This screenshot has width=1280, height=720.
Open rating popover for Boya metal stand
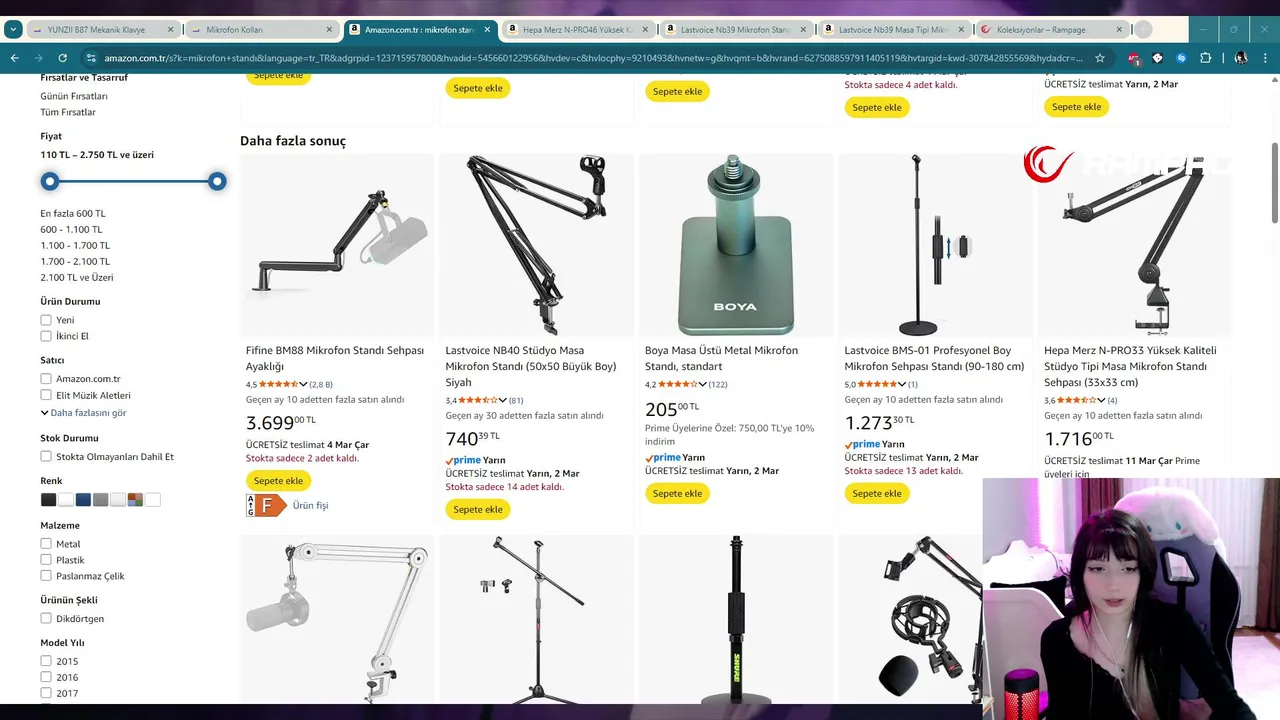coord(702,384)
